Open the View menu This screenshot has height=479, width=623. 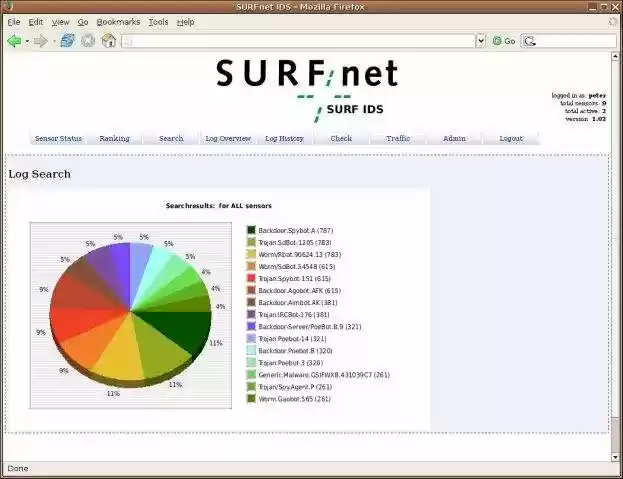60,22
